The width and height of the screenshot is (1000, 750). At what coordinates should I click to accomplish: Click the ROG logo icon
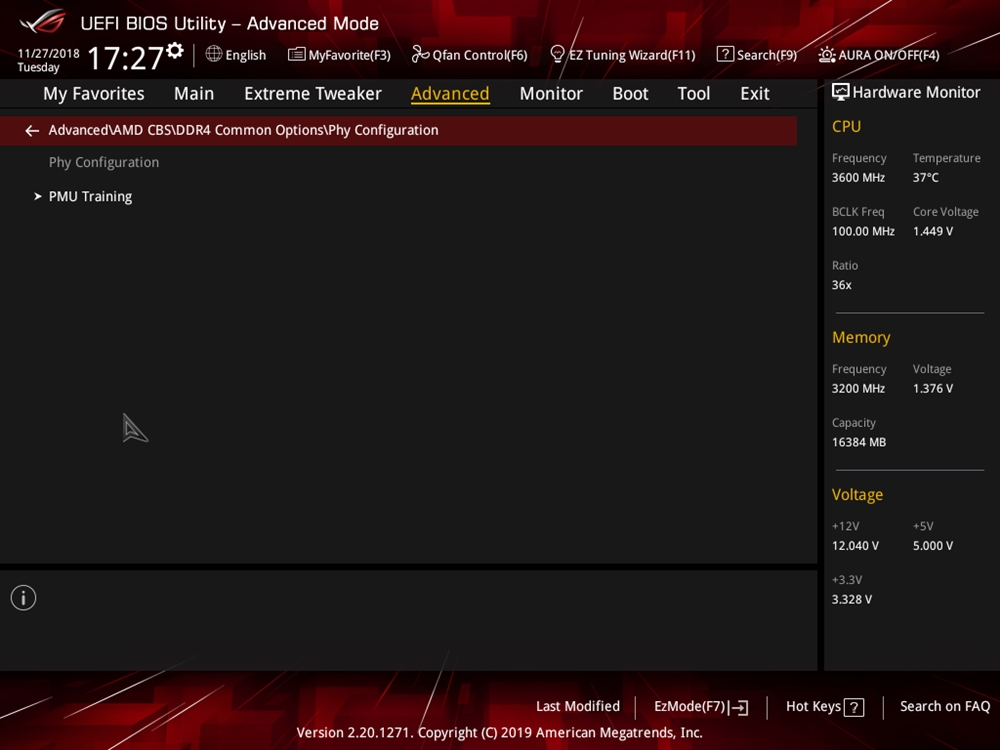[43, 22]
